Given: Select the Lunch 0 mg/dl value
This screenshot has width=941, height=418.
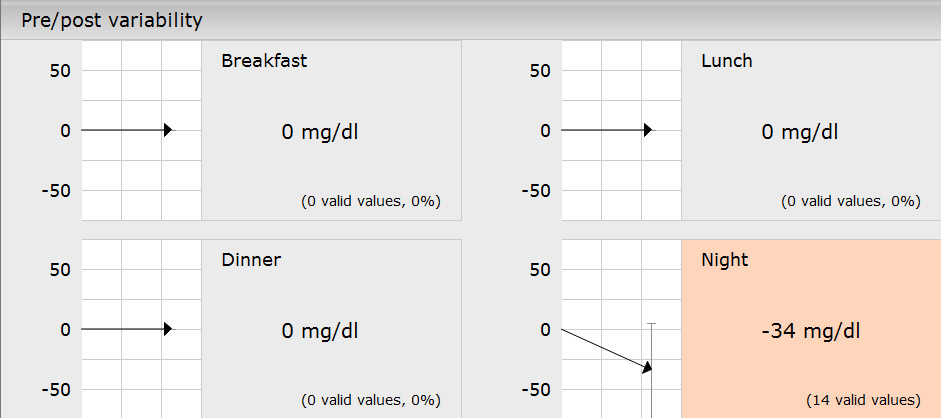Looking at the screenshot, I should tap(800, 131).
